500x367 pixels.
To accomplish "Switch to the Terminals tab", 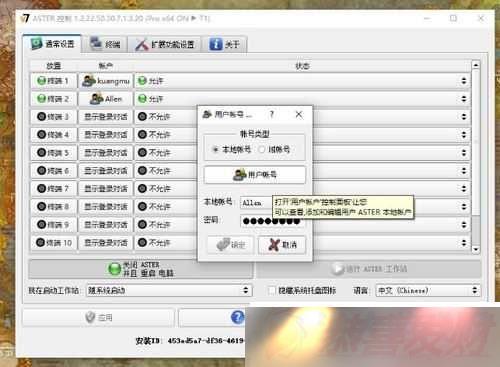I will click(x=105, y=44).
